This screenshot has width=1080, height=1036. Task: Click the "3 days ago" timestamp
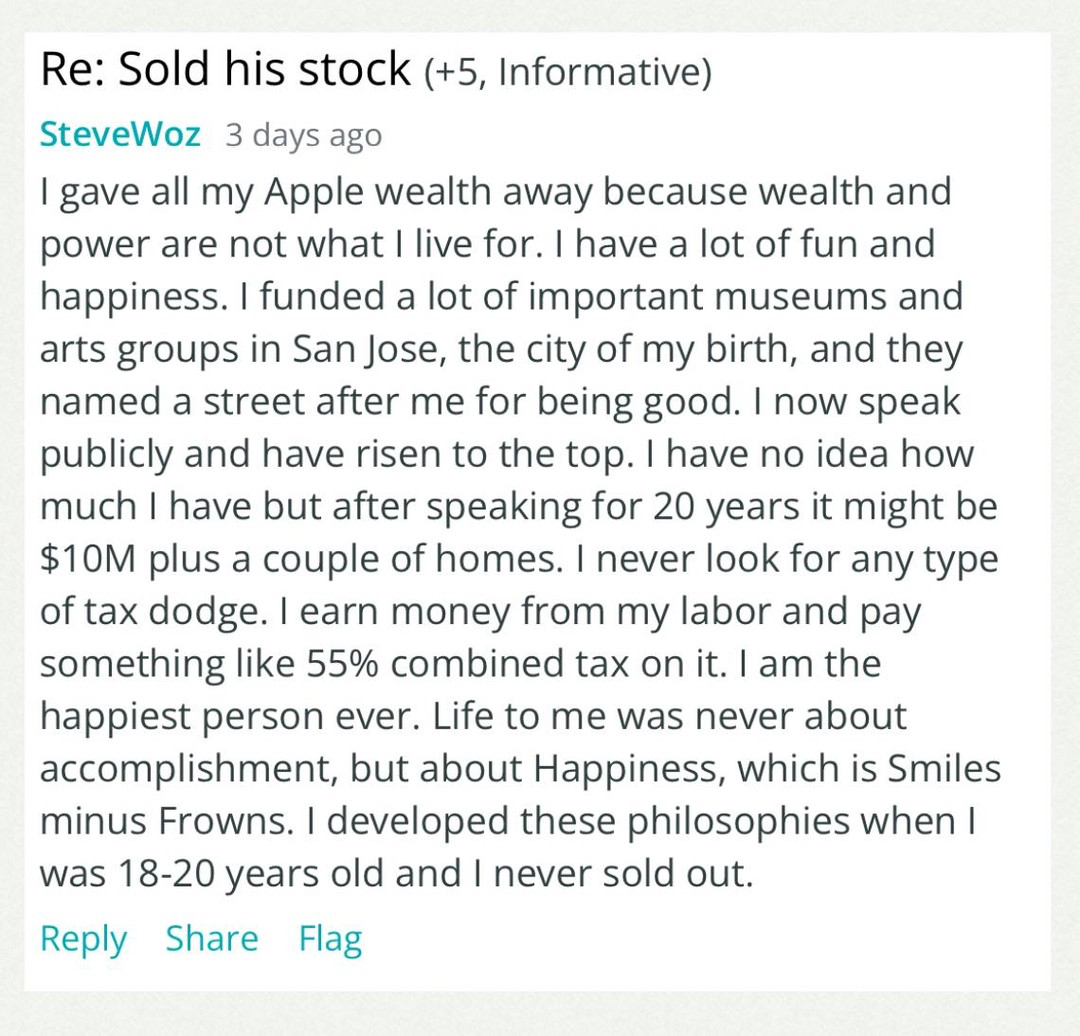(303, 135)
